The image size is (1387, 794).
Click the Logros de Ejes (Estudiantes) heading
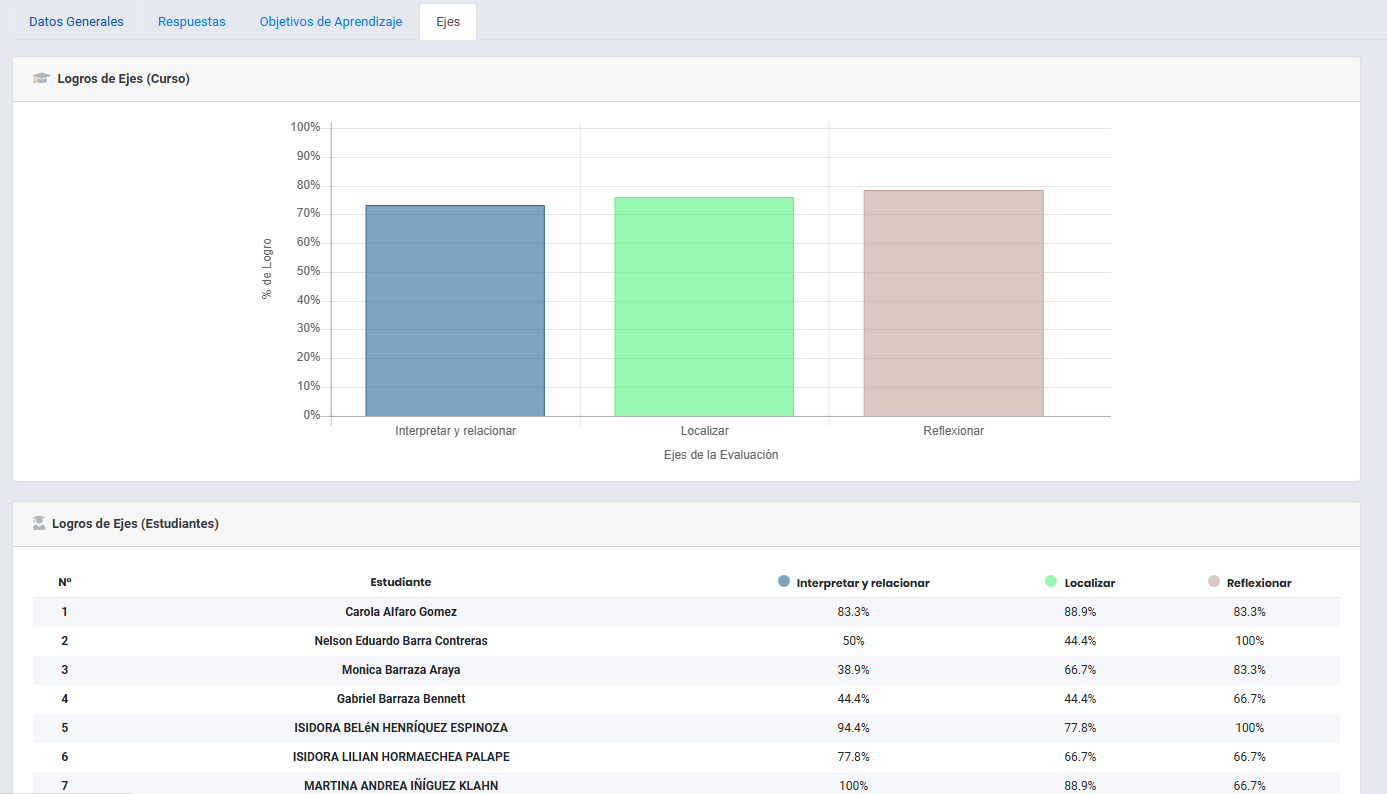pyautogui.click(x=135, y=523)
